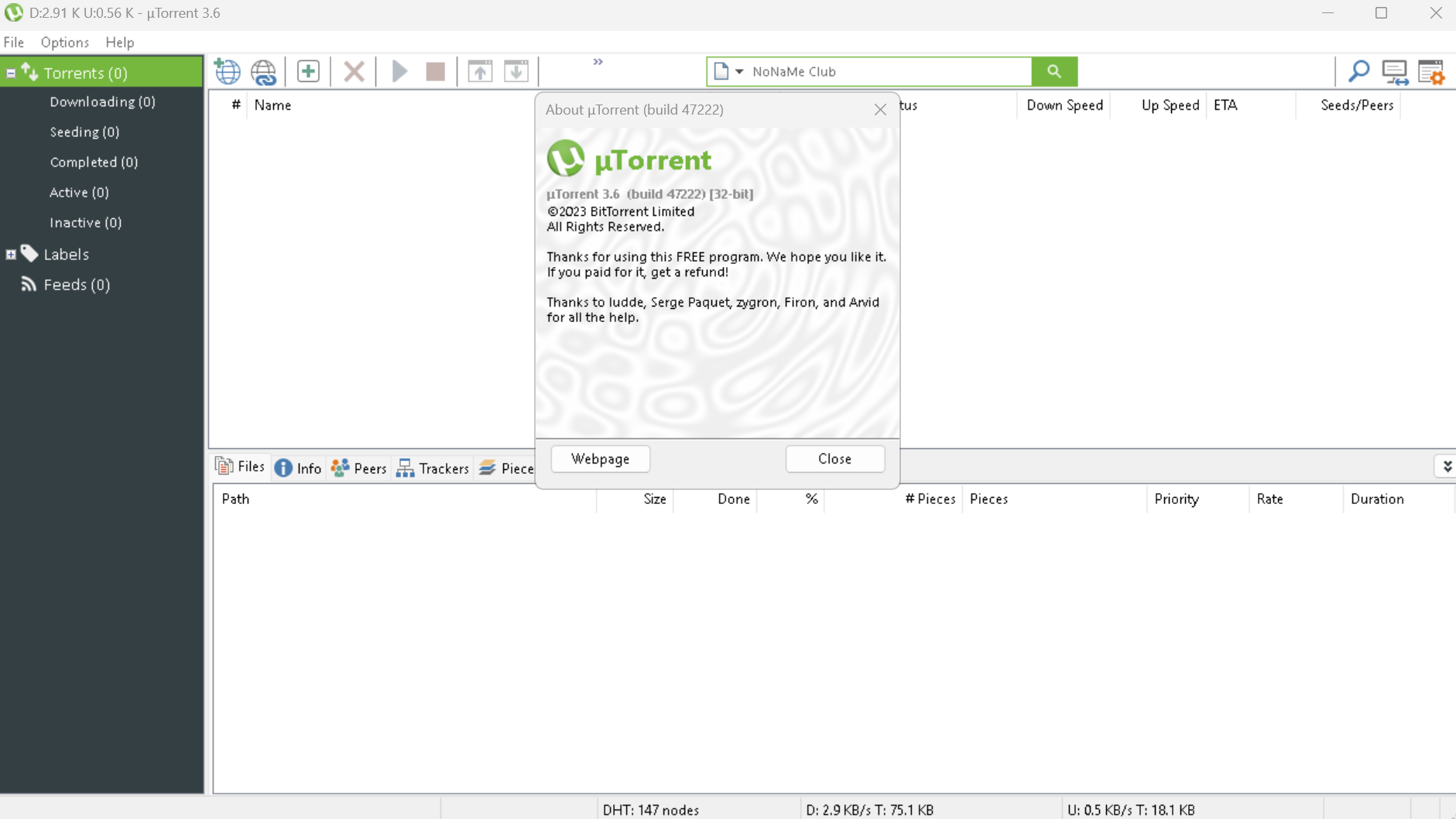
Task: Select Completed (0) category
Action: pyautogui.click(x=94, y=163)
